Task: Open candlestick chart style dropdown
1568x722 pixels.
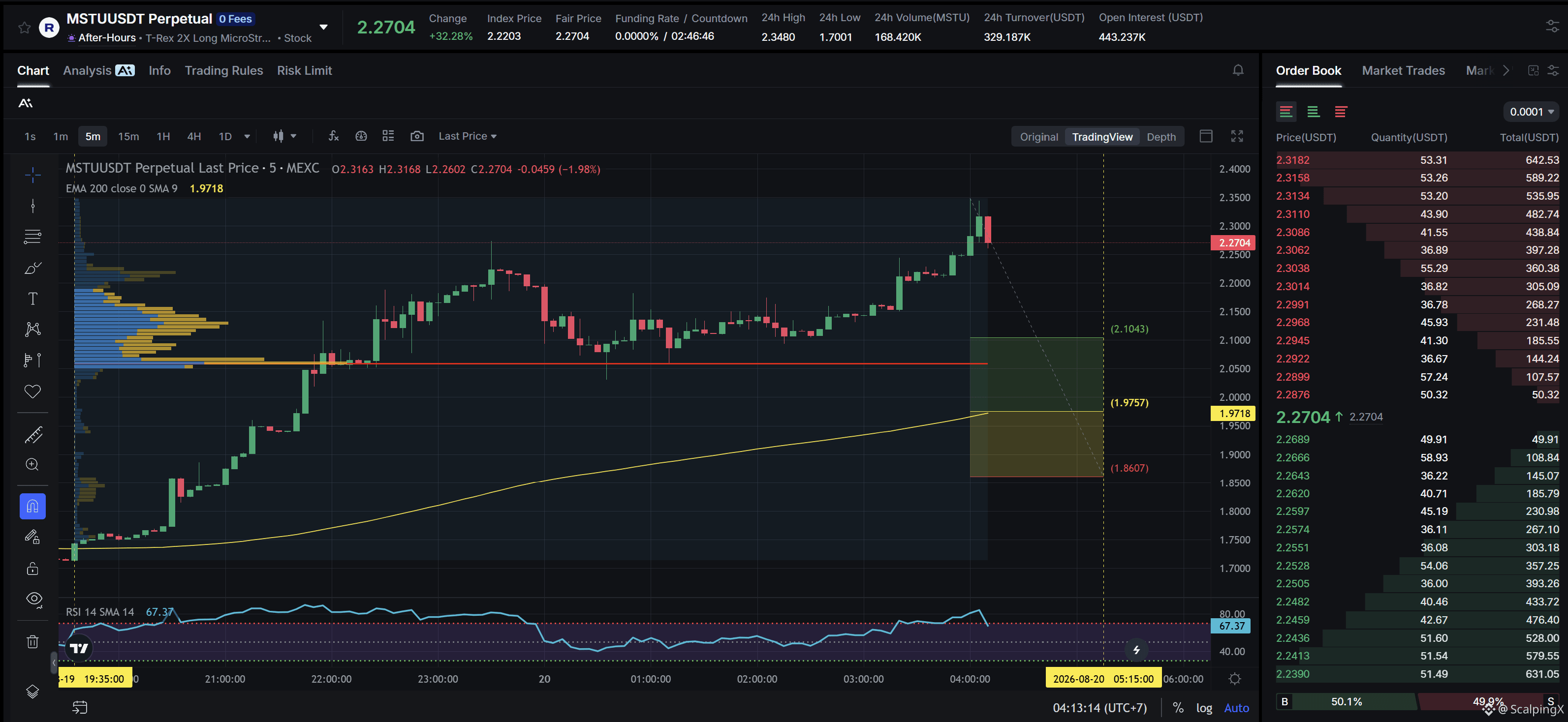Action: click(x=284, y=136)
